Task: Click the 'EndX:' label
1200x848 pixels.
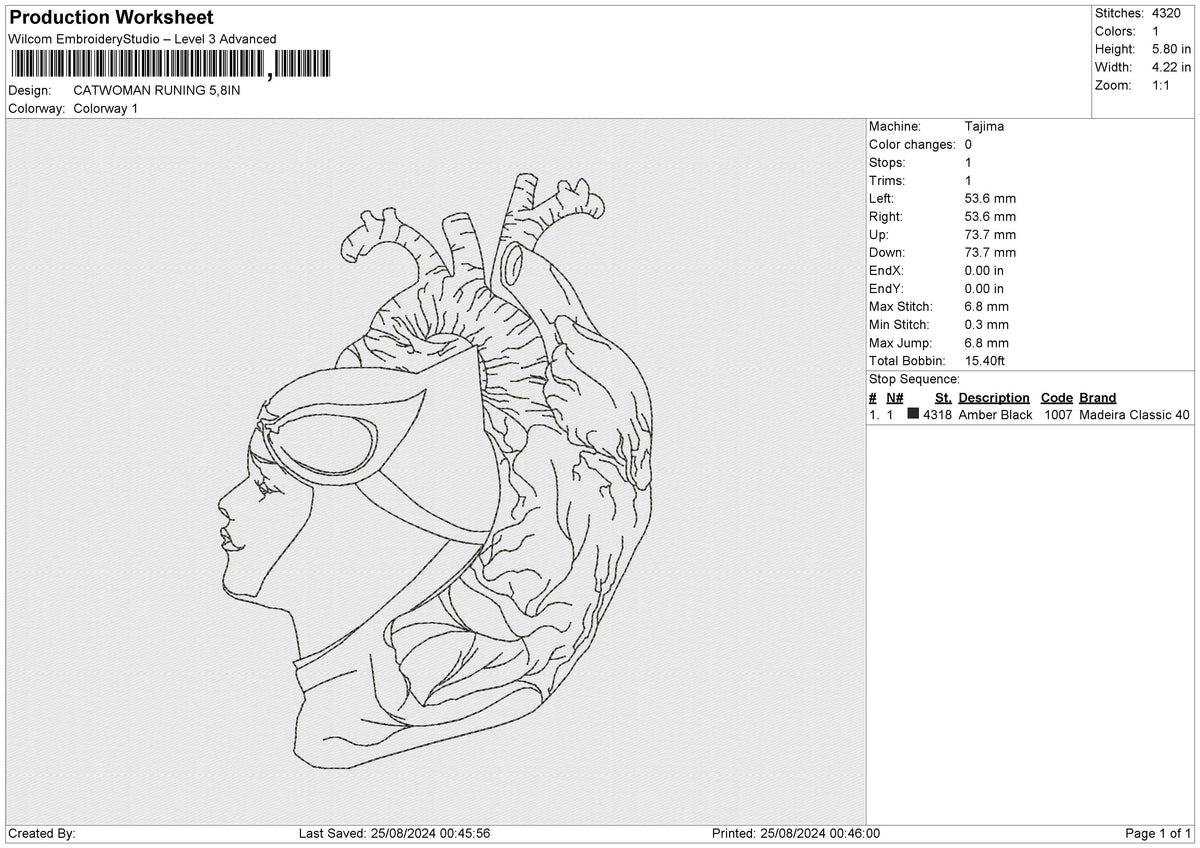Action: click(887, 271)
